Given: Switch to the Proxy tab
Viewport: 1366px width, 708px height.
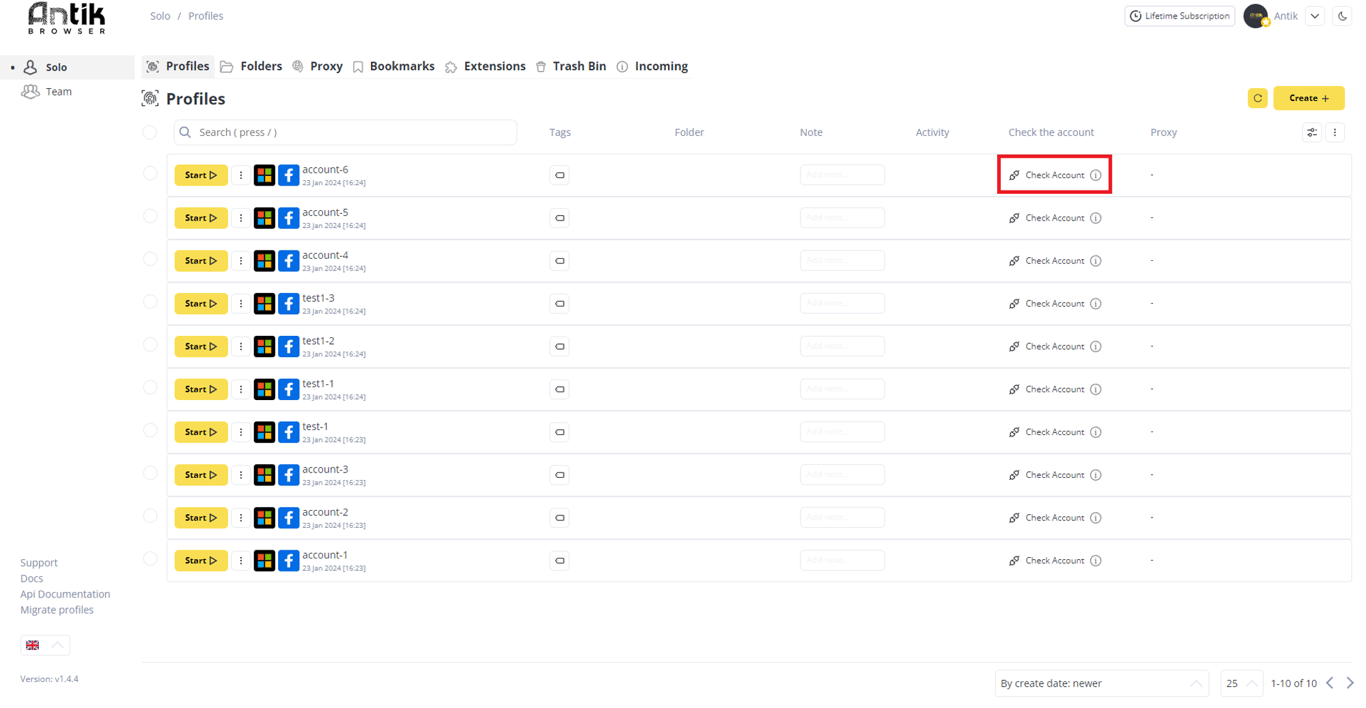Looking at the screenshot, I should click(317, 66).
